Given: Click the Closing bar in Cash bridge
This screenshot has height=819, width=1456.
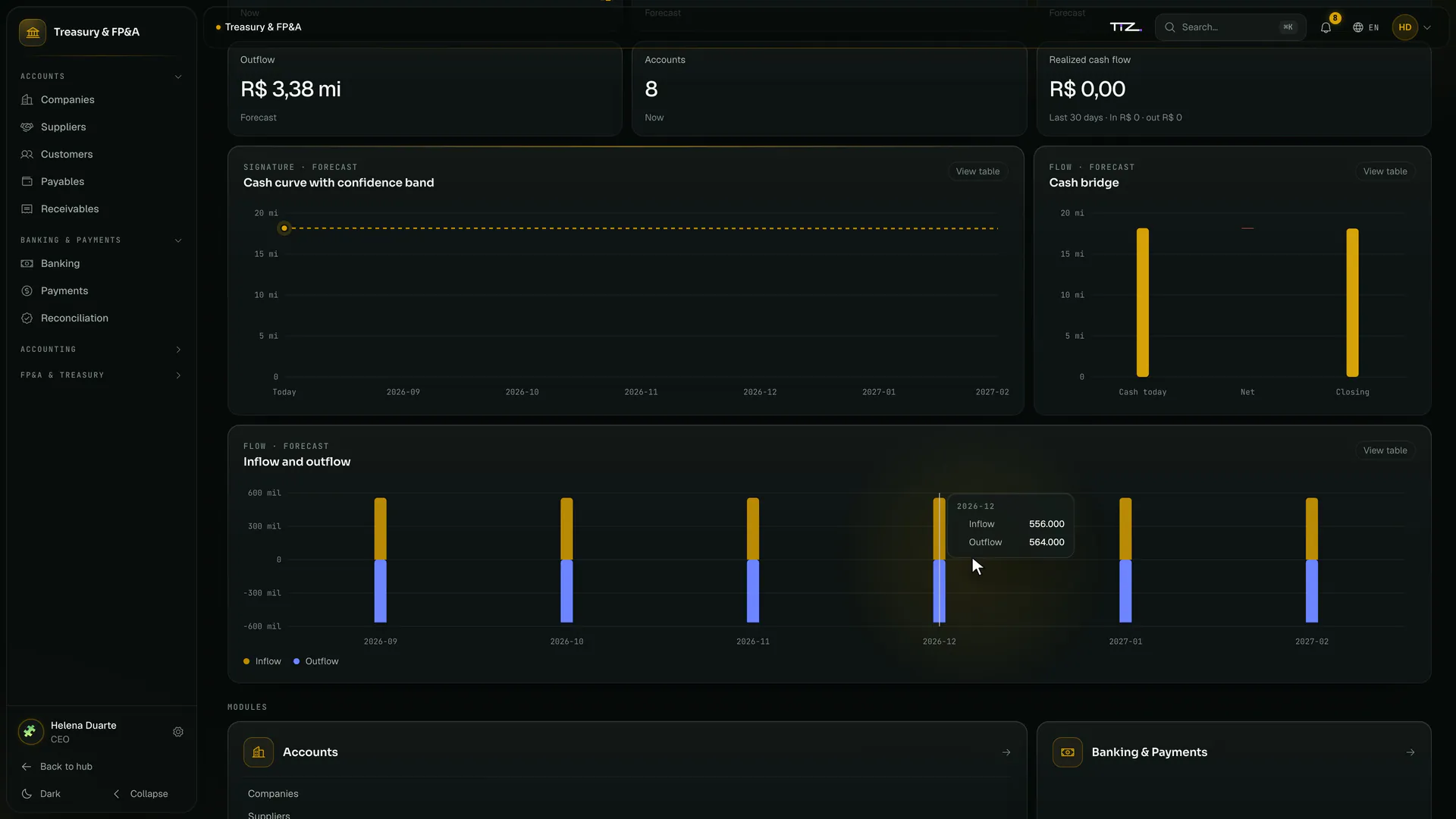Looking at the screenshot, I should pos(1352,303).
